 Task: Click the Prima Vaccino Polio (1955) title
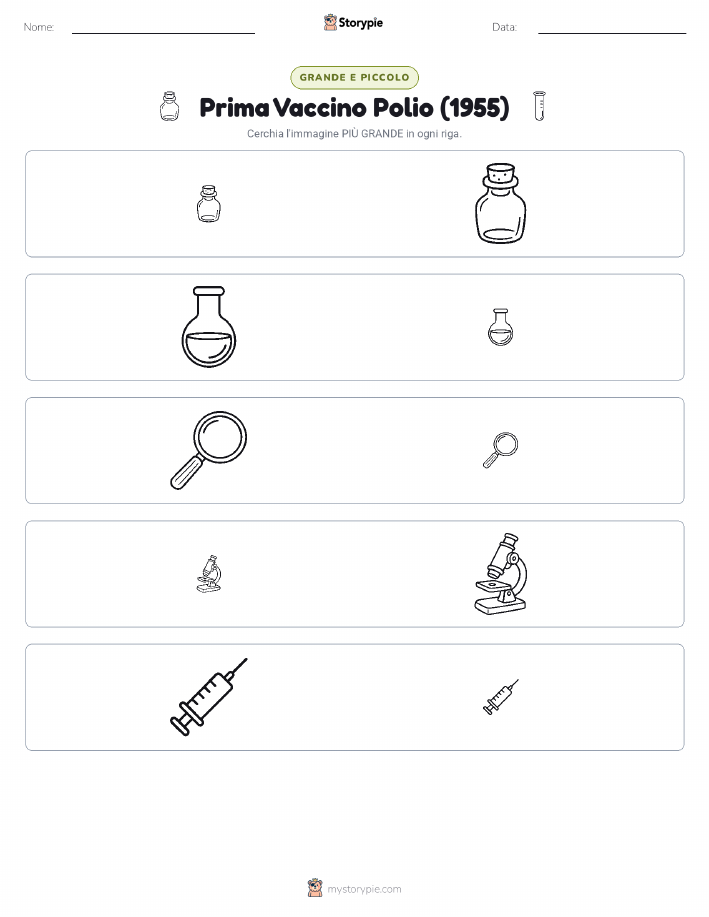(x=354, y=107)
